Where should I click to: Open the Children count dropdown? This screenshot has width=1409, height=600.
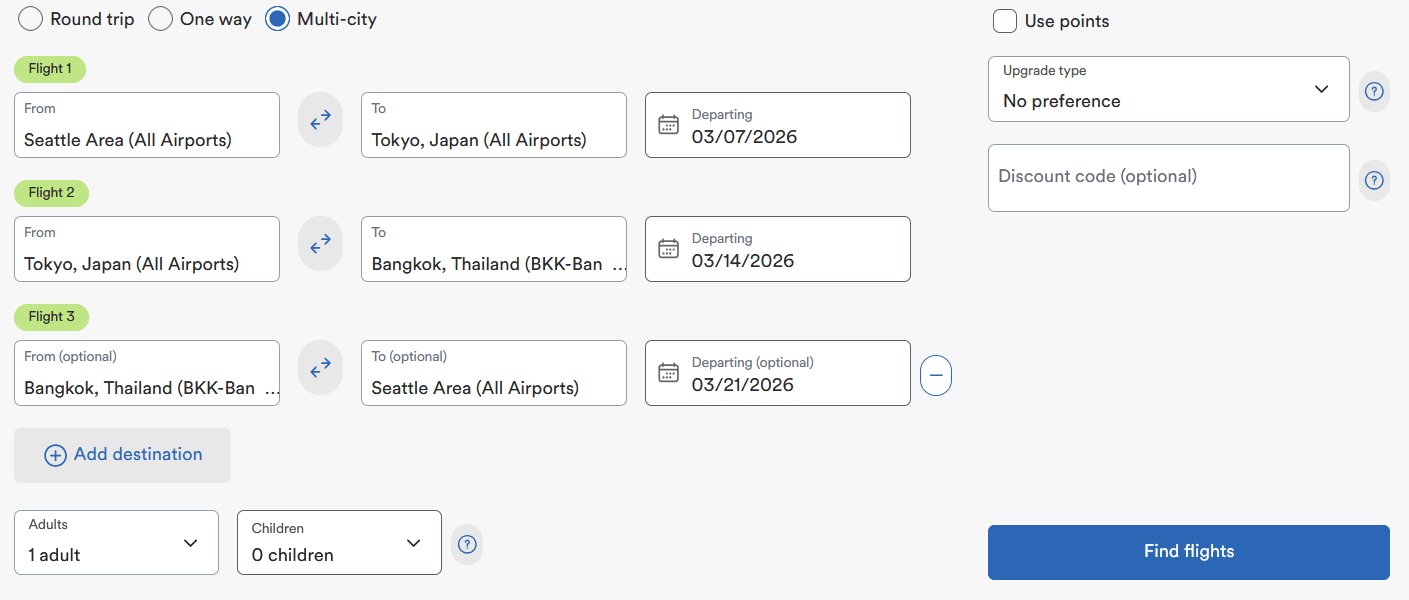tap(339, 543)
